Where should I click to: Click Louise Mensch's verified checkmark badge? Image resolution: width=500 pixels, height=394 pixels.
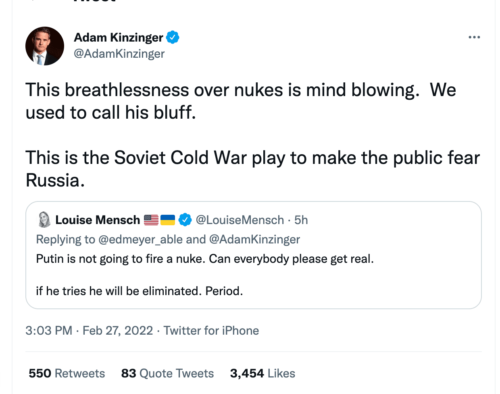[x=185, y=220]
